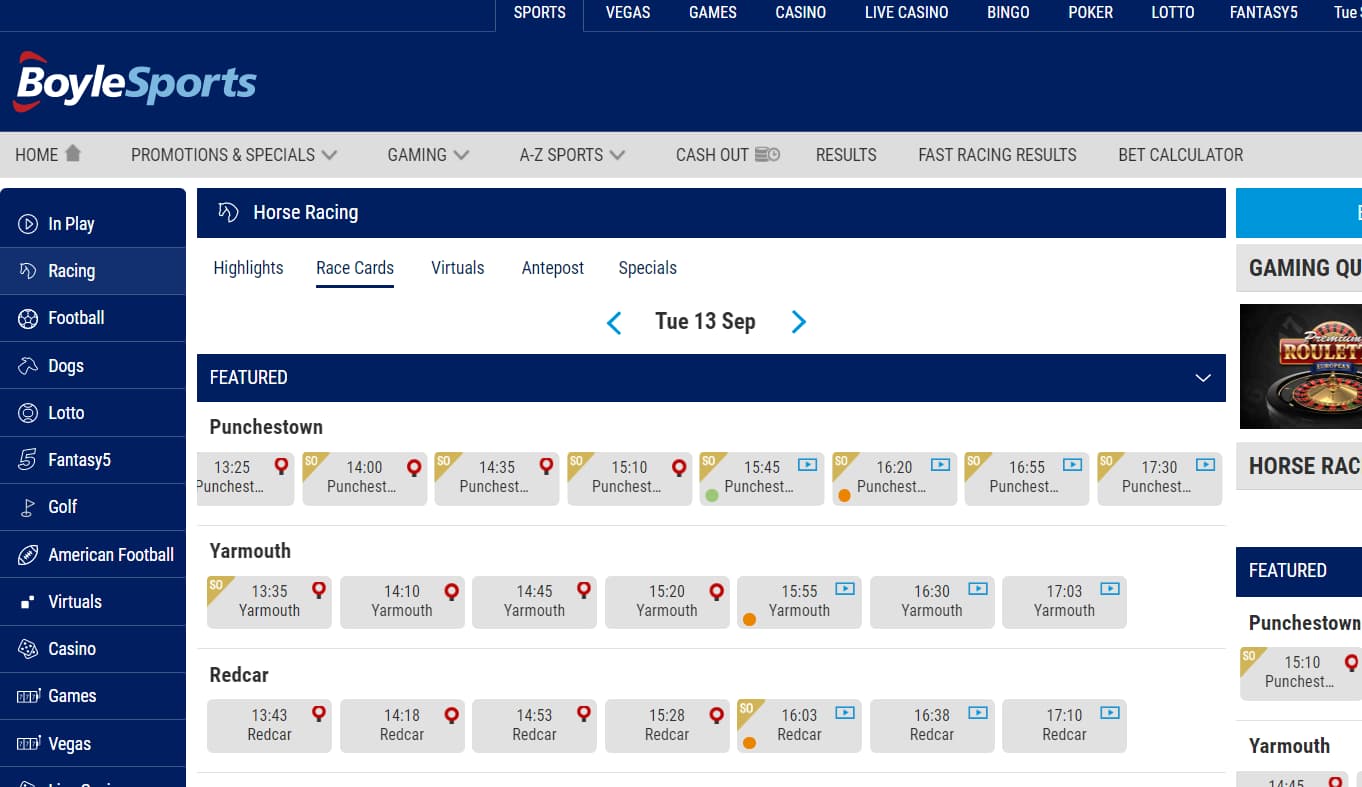Open Yarmouth 17:03 race card
Viewport: 1362px width, 787px height.
pos(1064,602)
